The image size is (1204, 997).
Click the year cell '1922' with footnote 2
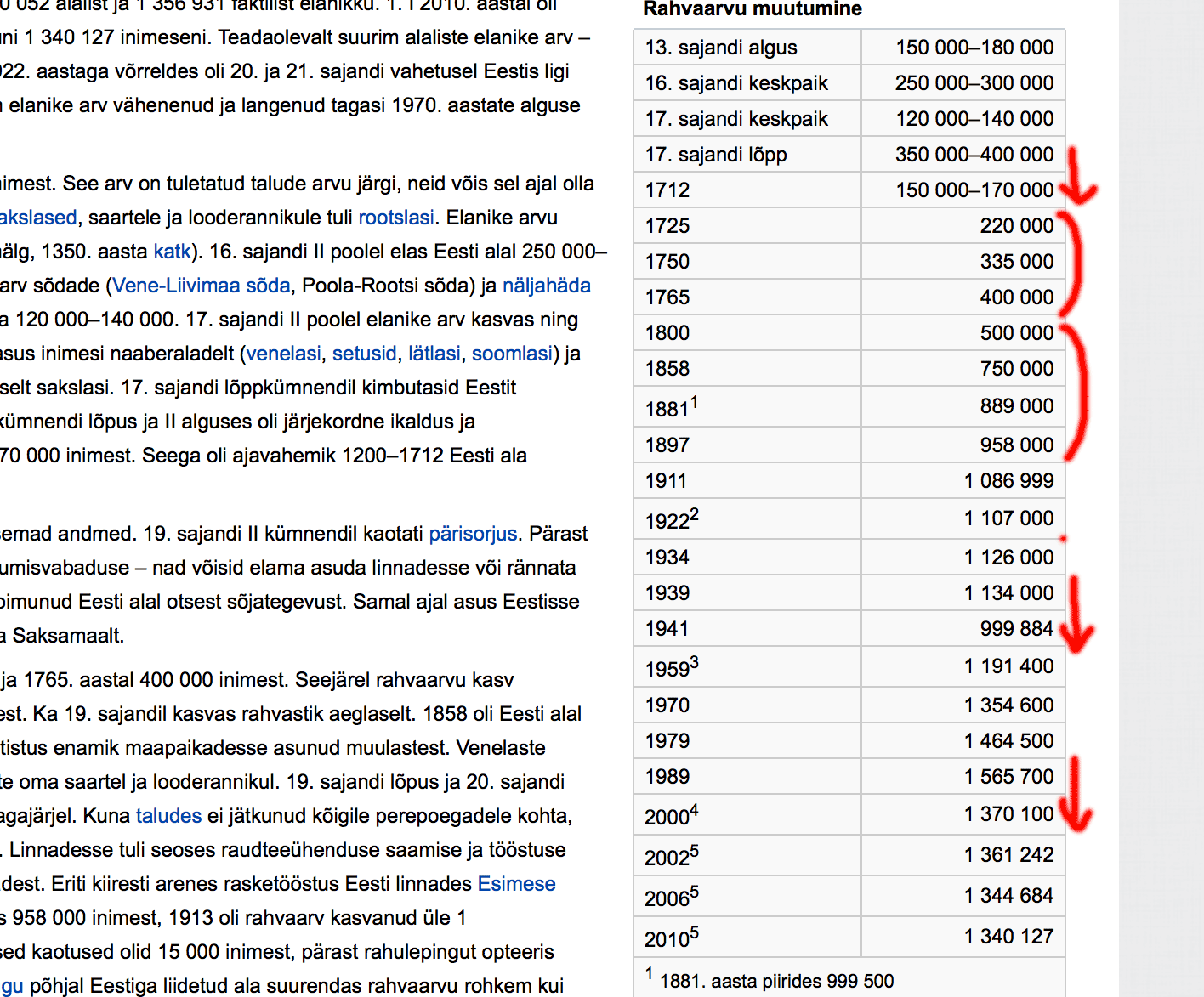coord(672,519)
